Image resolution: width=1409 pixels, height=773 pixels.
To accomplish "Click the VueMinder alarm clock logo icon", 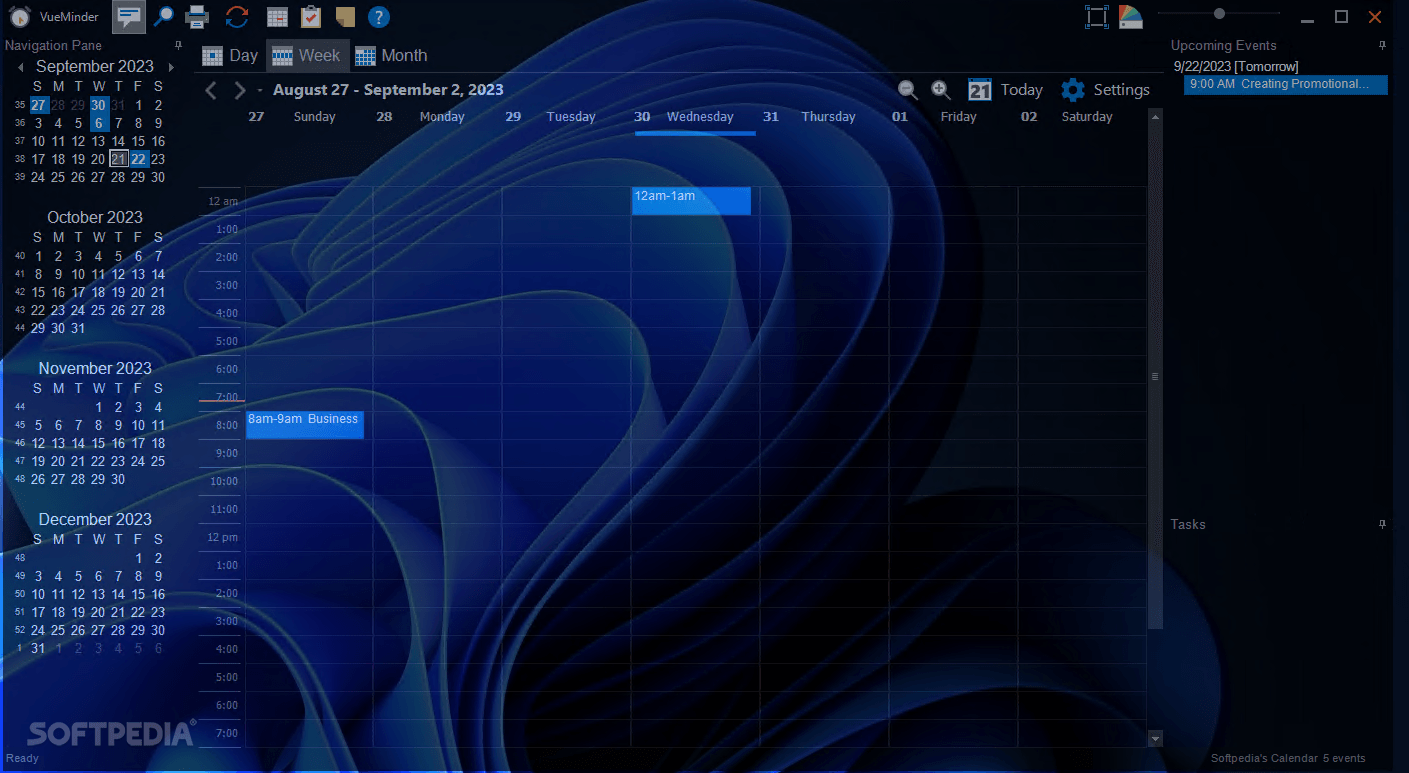I will [20, 17].
